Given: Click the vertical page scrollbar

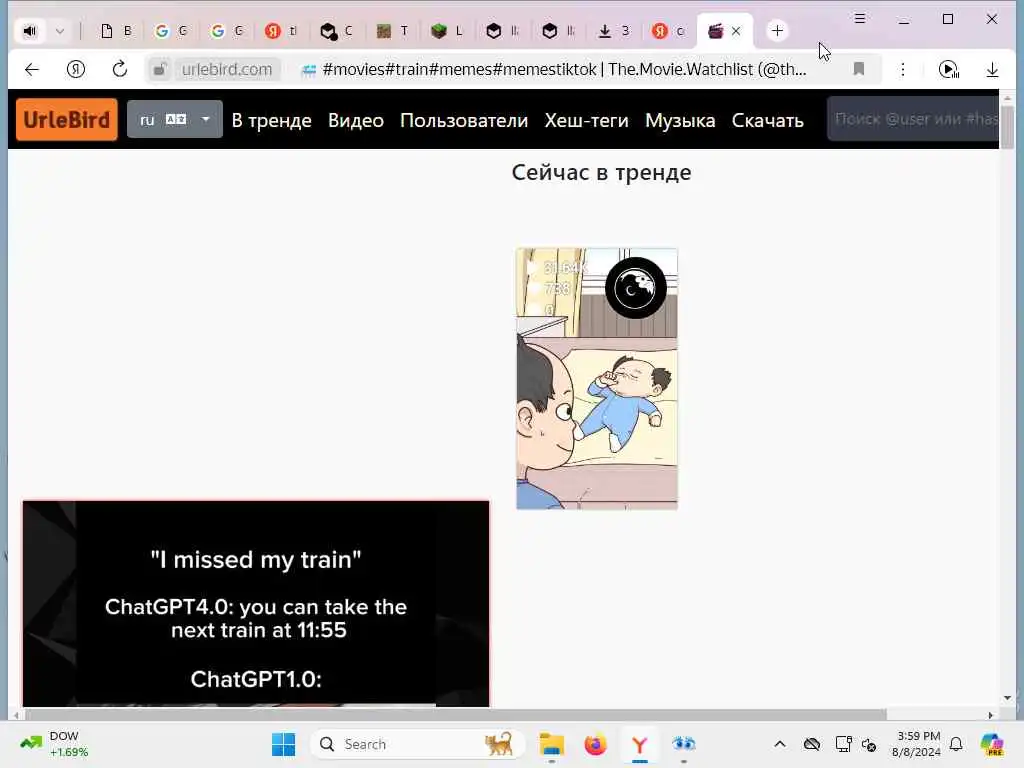Looking at the screenshot, I should 1008,125.
